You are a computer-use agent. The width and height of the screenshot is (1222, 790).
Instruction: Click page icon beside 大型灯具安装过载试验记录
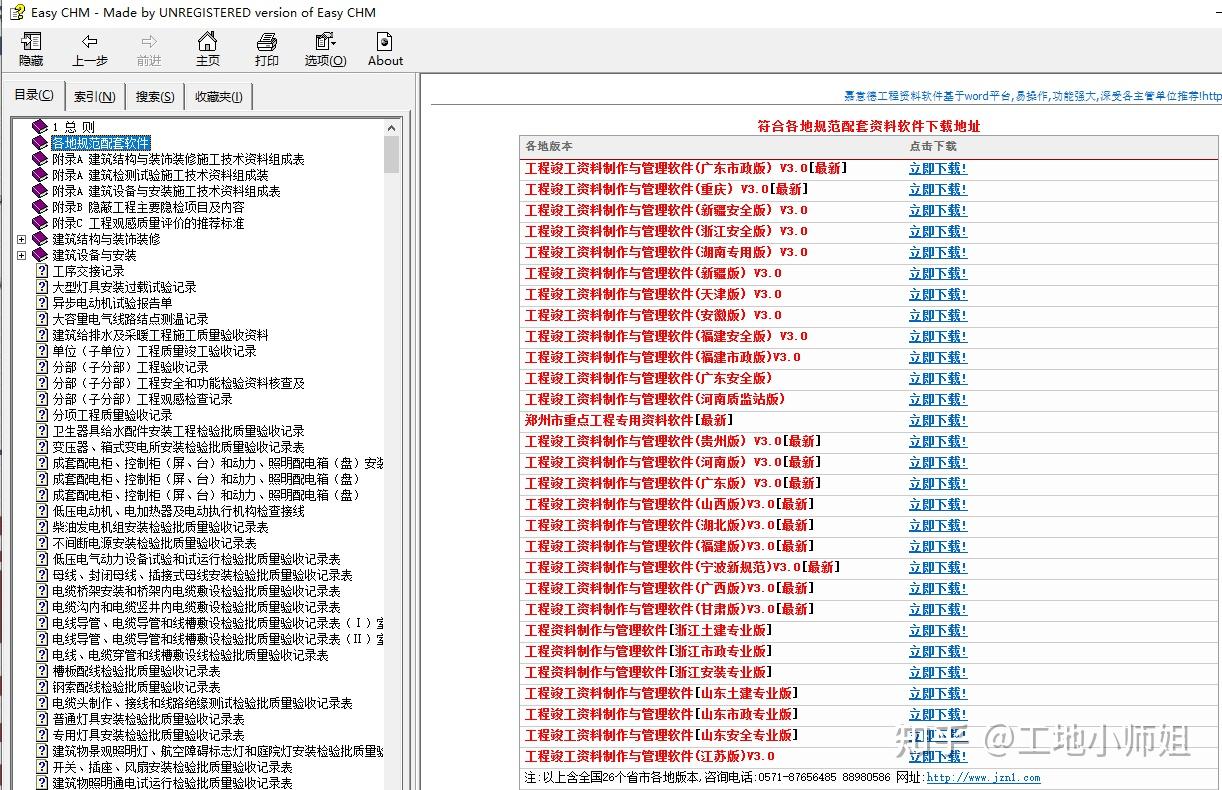[x=42, y=287]
